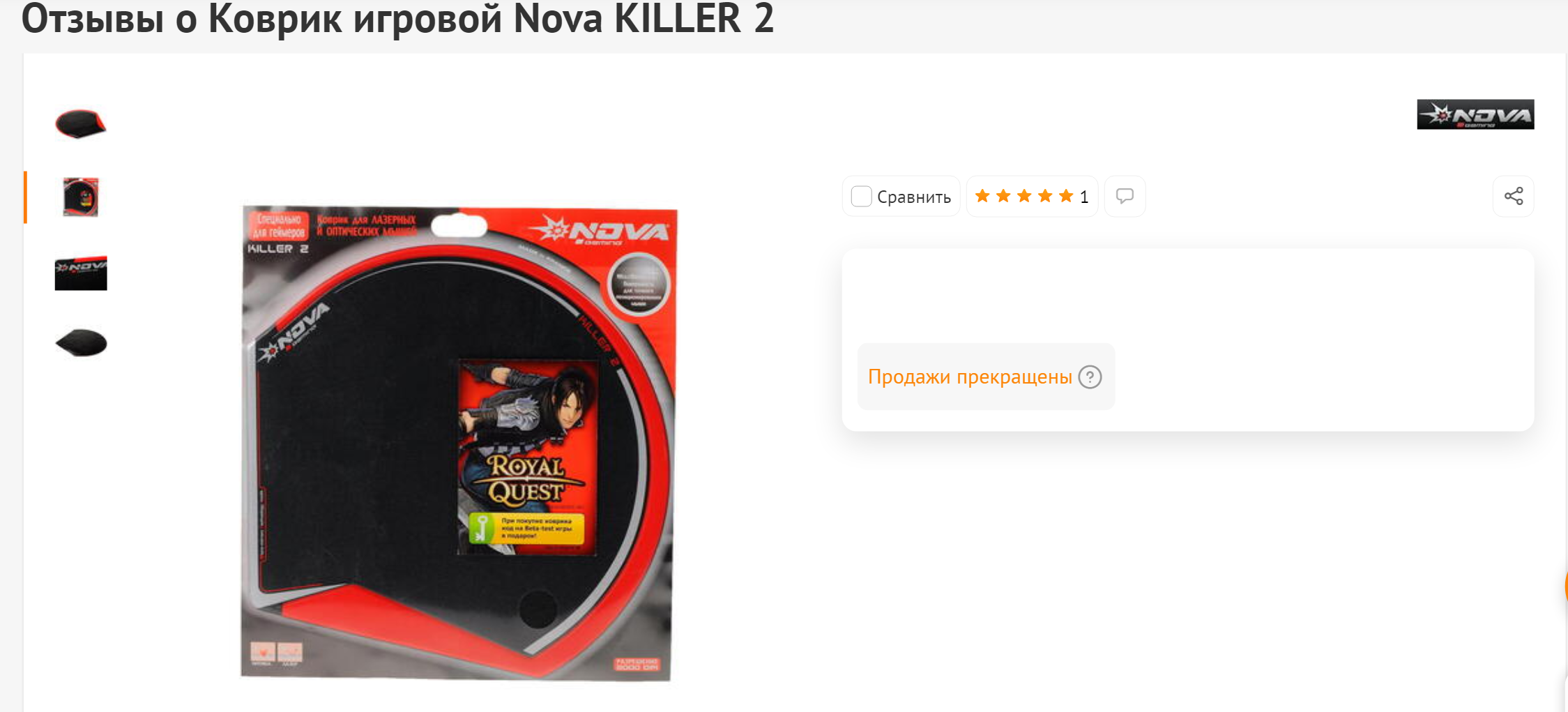Click the share icon
This screenshot has width=1568, height=712.
click(1513, 197)
